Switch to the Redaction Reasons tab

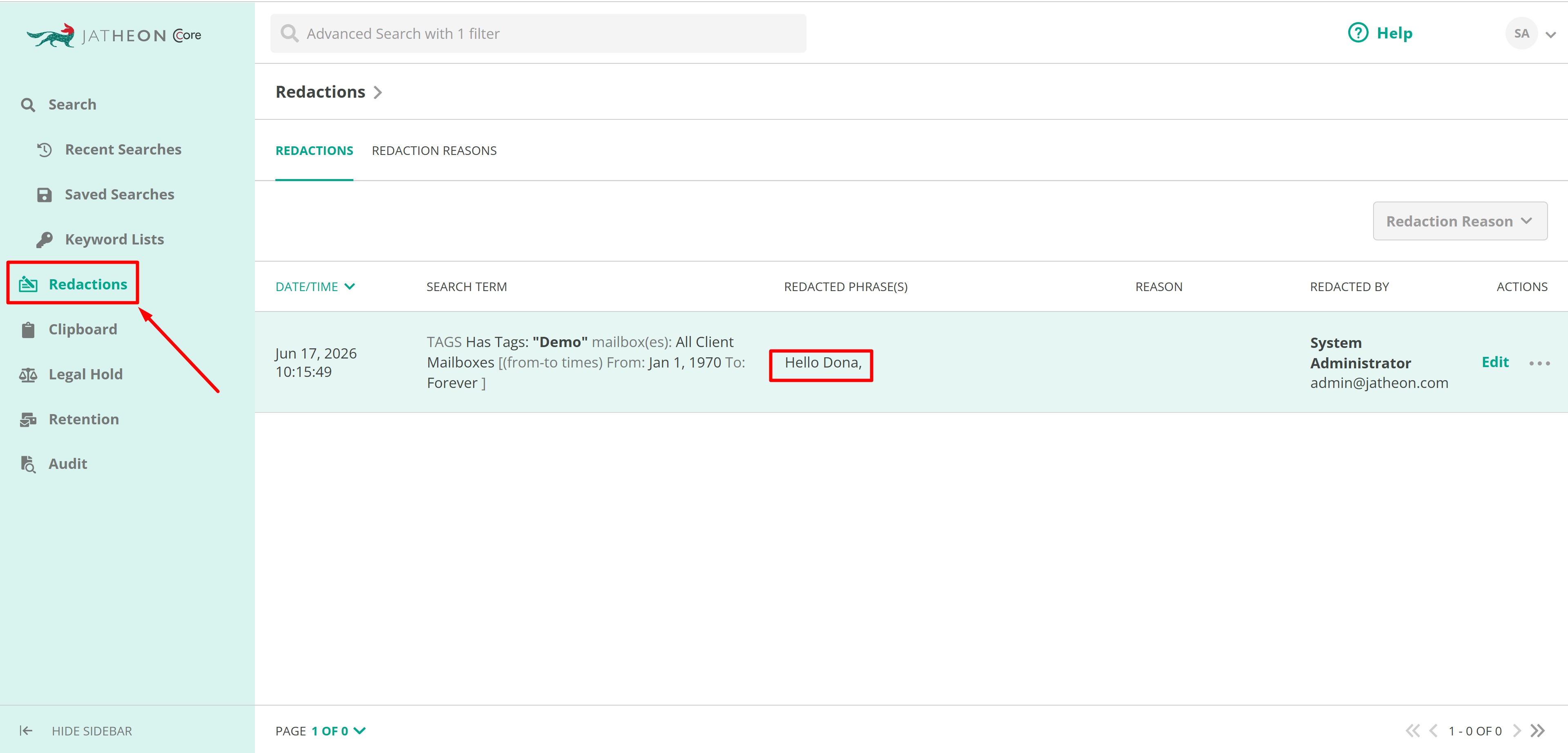click(x=434, y=150)
